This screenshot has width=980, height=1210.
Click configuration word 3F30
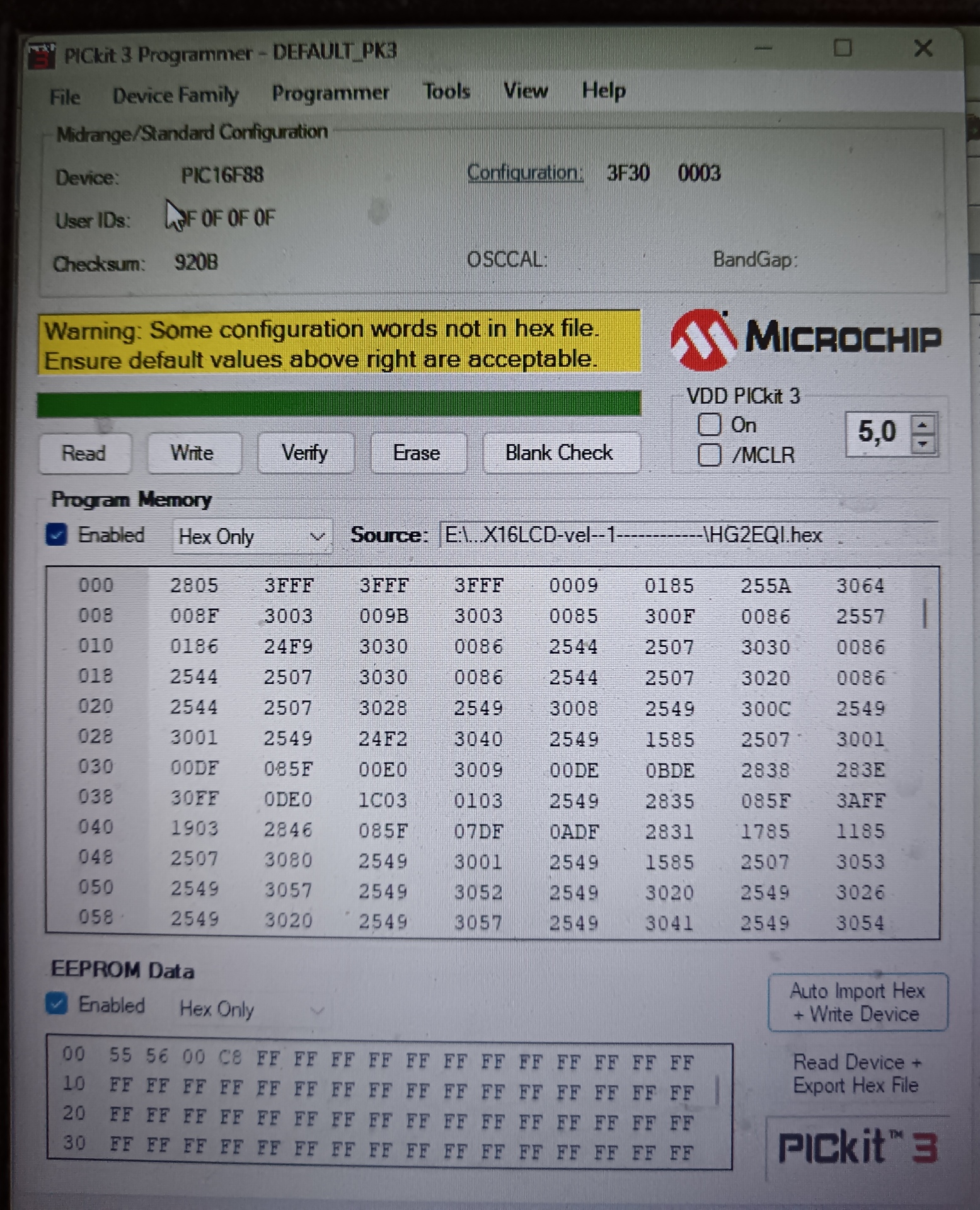pyautogui.click(x=628, y=173)
